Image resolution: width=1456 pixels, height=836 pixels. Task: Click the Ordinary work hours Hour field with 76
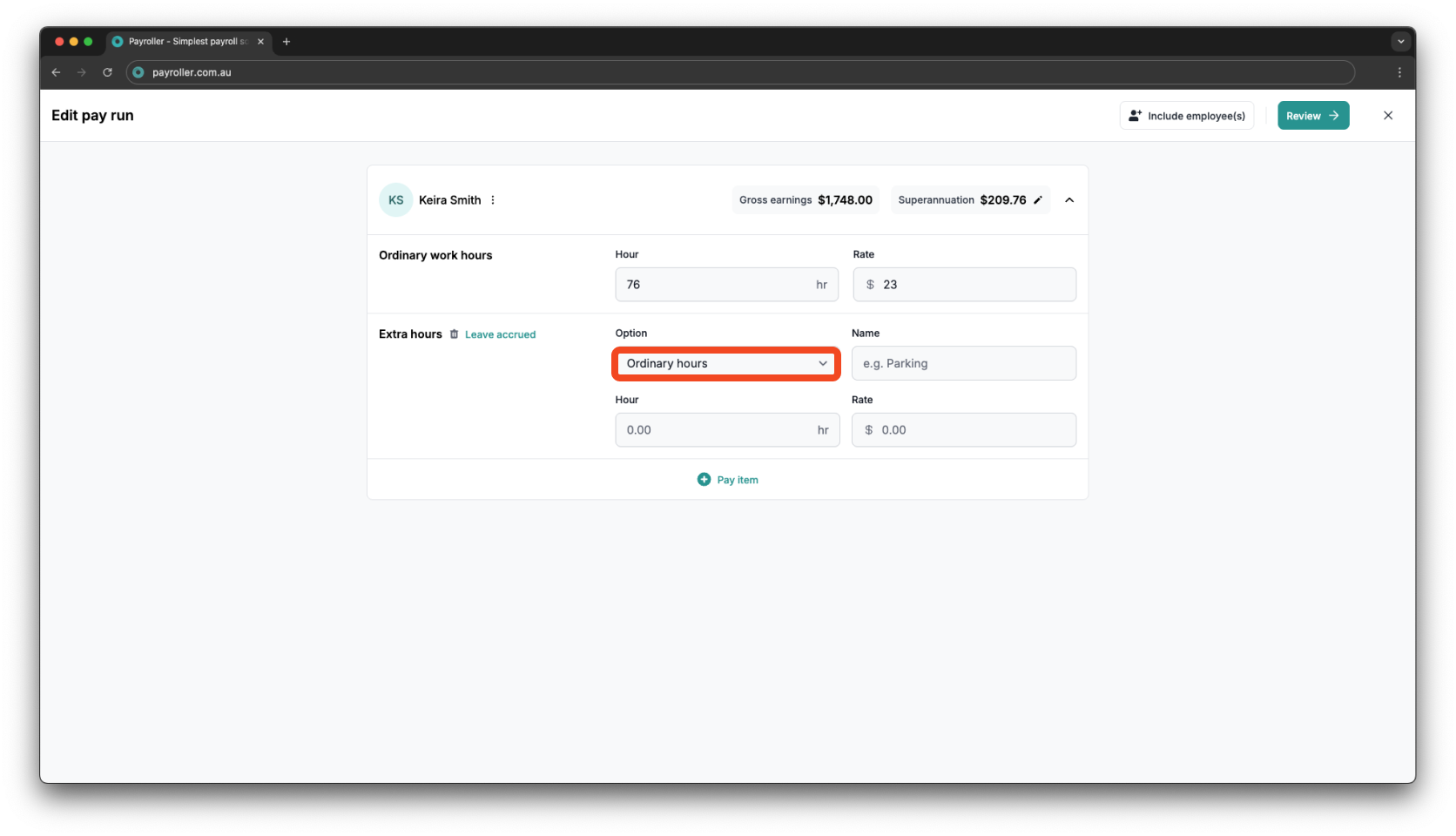(x=726, y=285)
